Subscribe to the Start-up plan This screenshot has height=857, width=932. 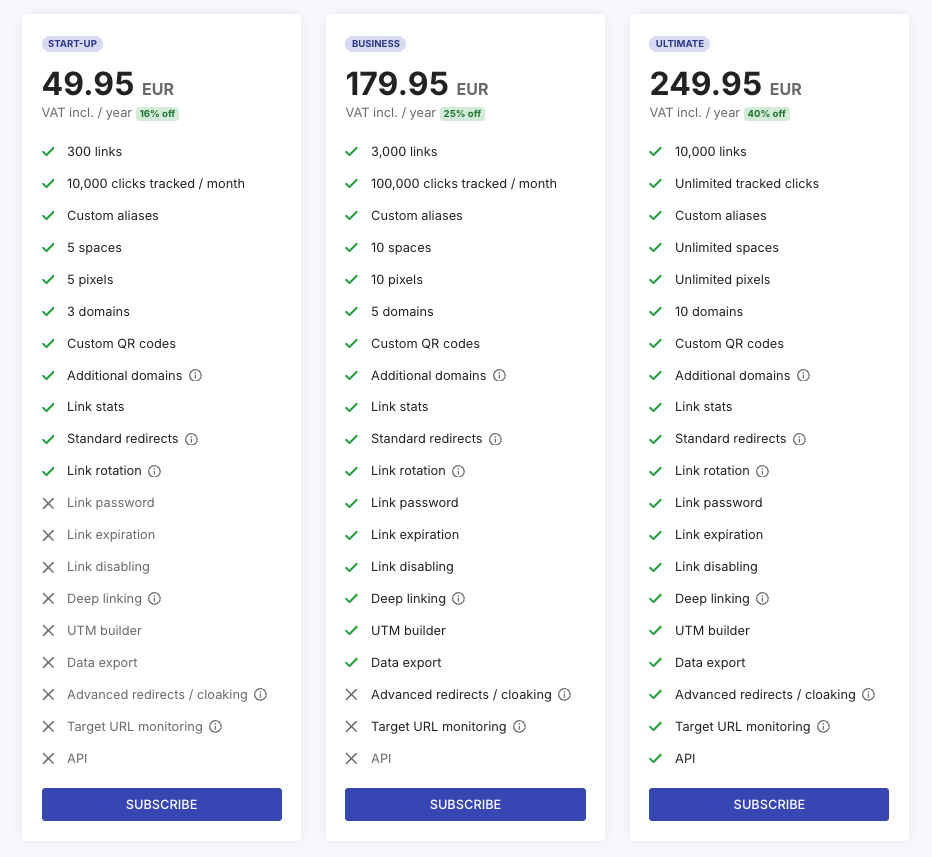click(162, 804)
